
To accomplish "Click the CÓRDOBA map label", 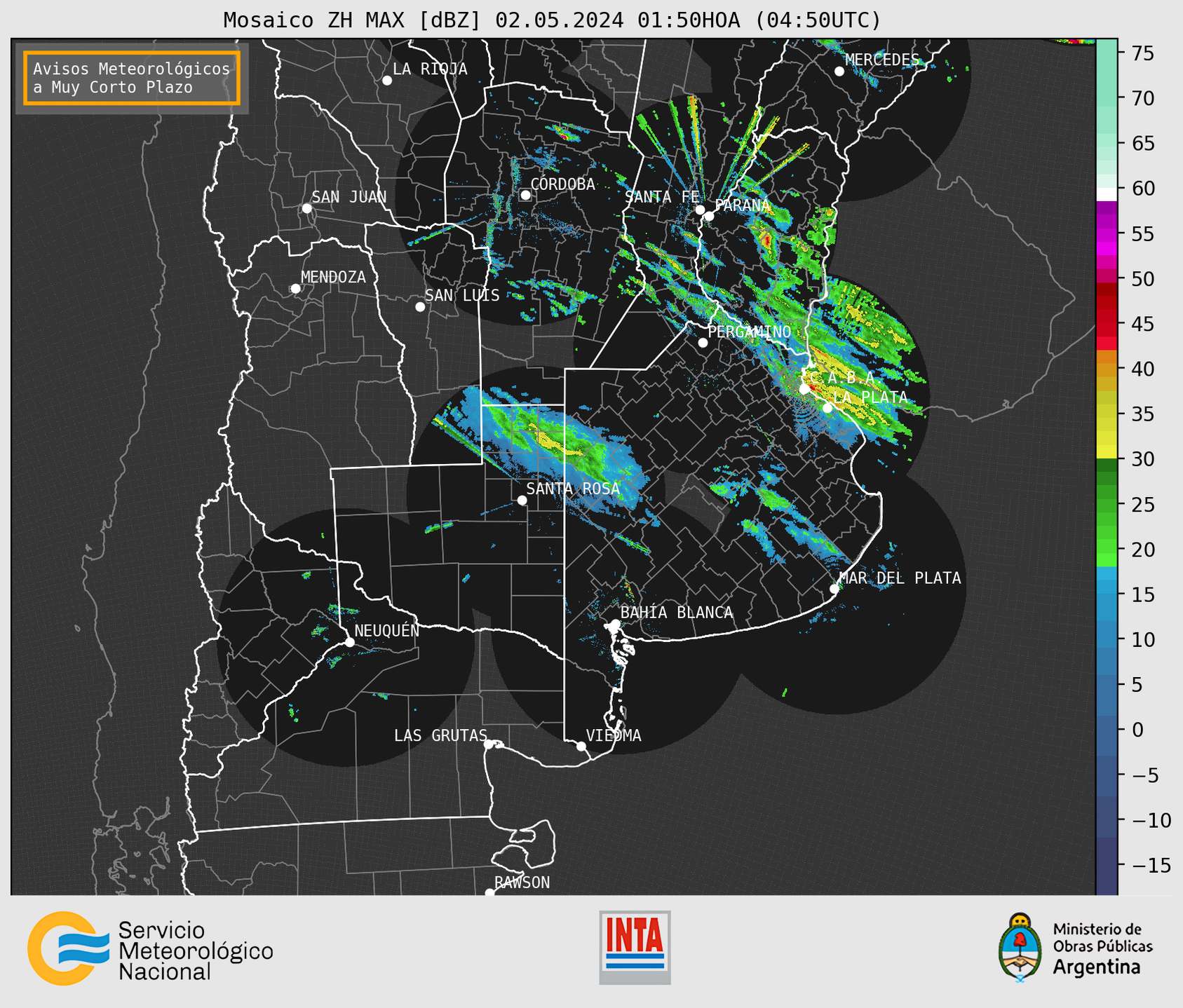I will coord(562,184).
